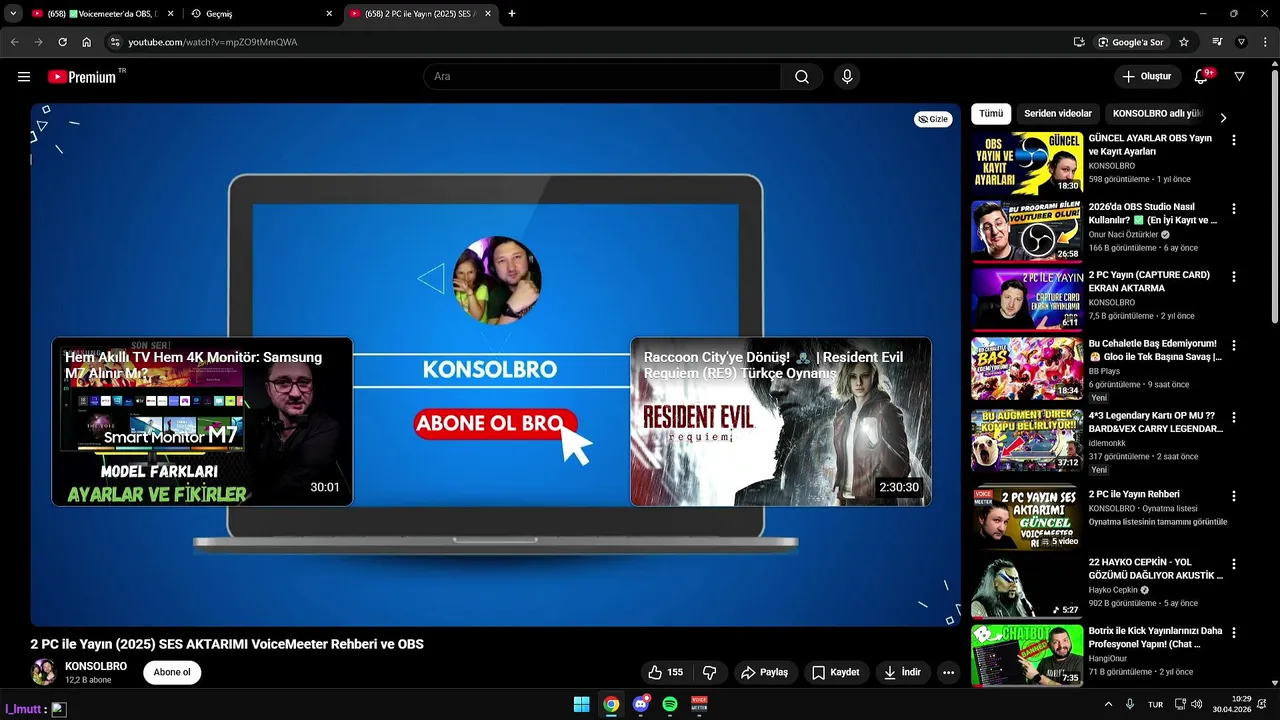Open GÜNCEL AYARLAR OBS Yayın thumbnail
This screenshot has width=1280, height=720.
click(x=1027, y=163)
